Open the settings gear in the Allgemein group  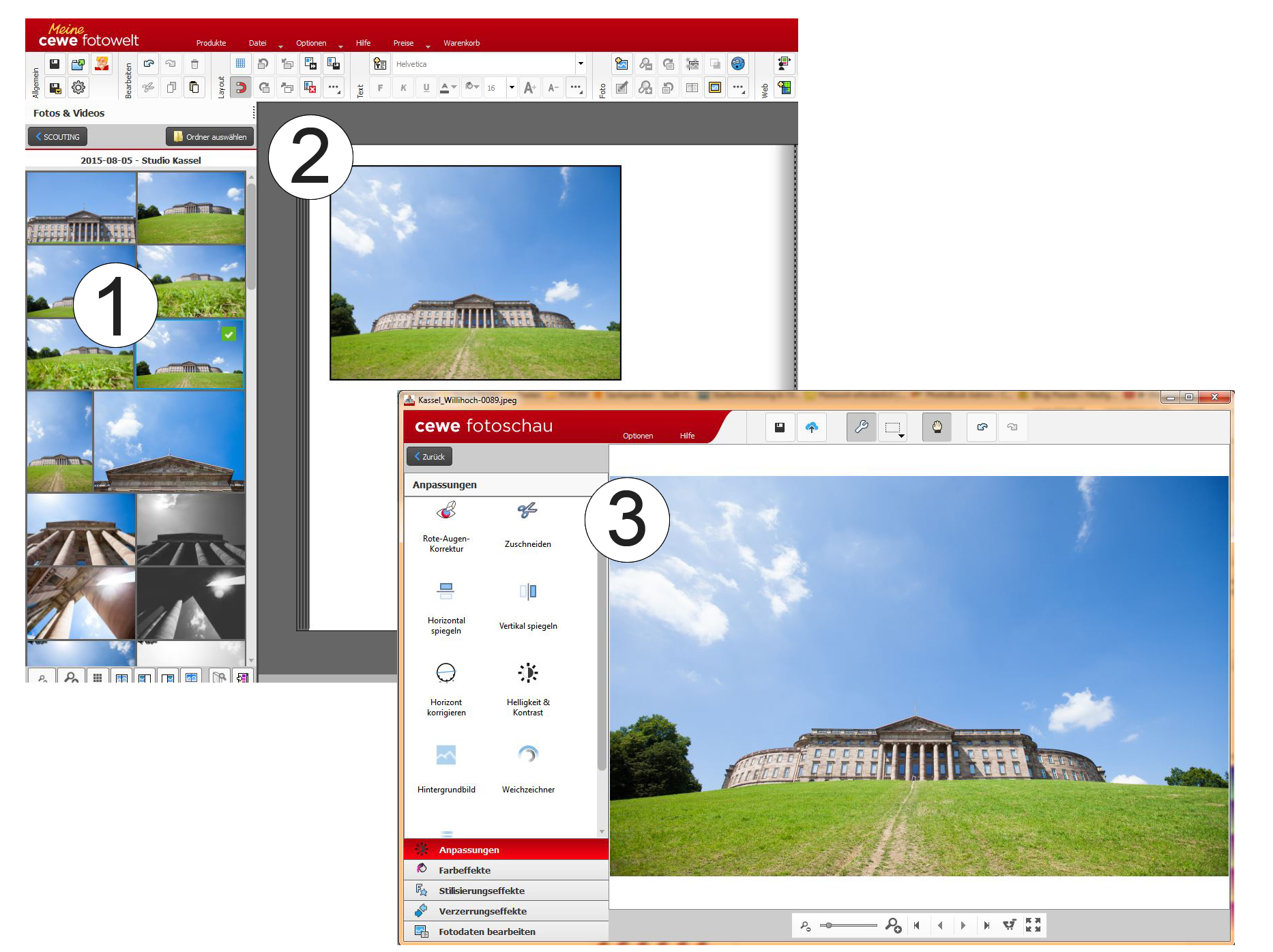click(78, 87)
